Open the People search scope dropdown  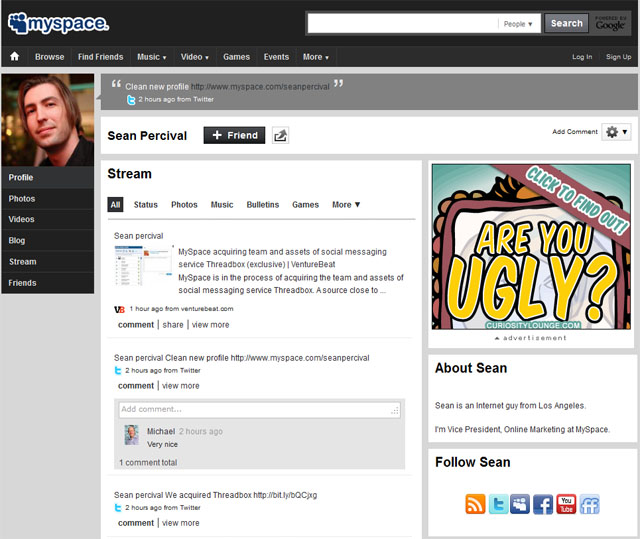tap(518, 24)
